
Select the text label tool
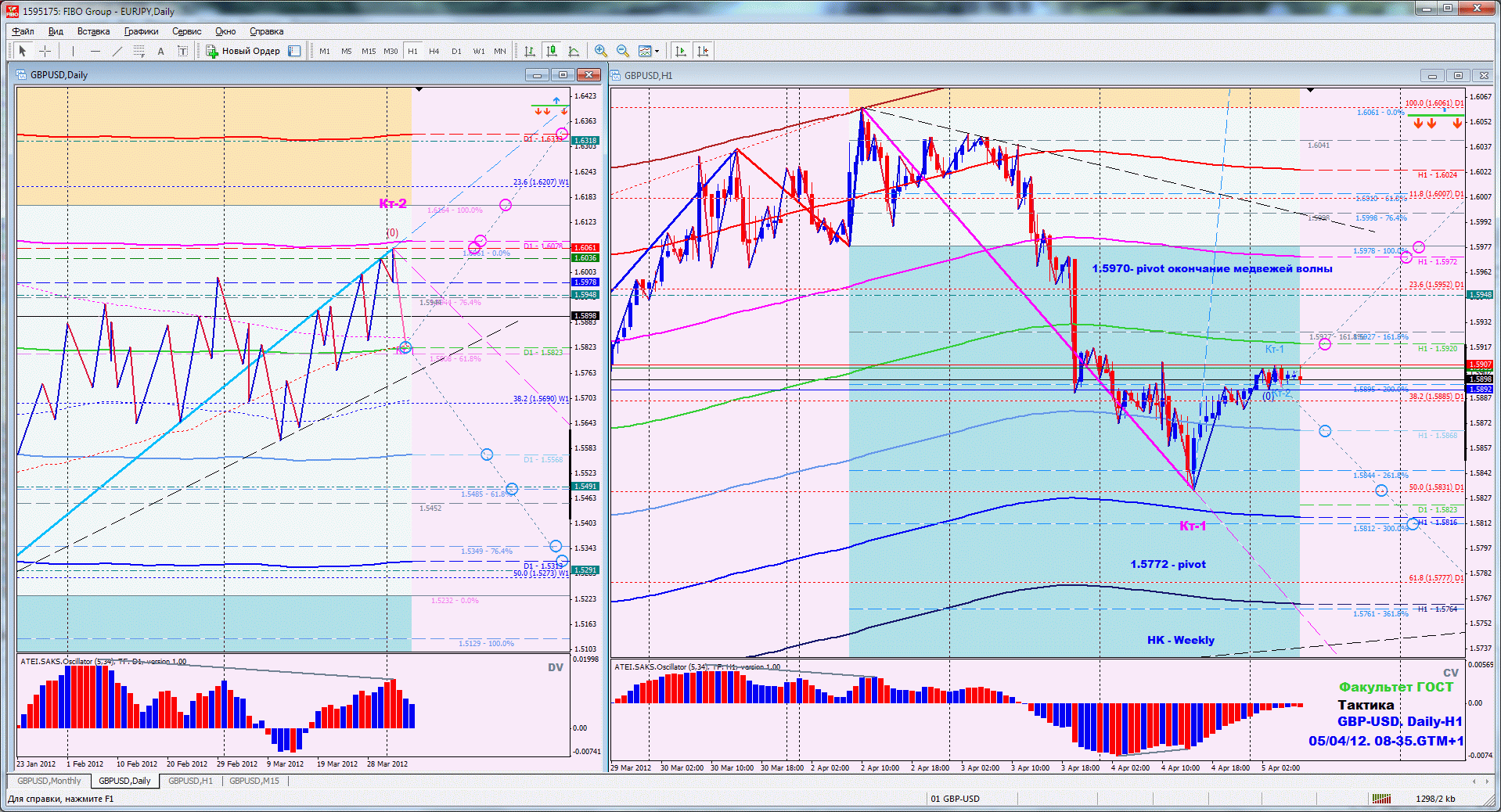tap(182, 51)
